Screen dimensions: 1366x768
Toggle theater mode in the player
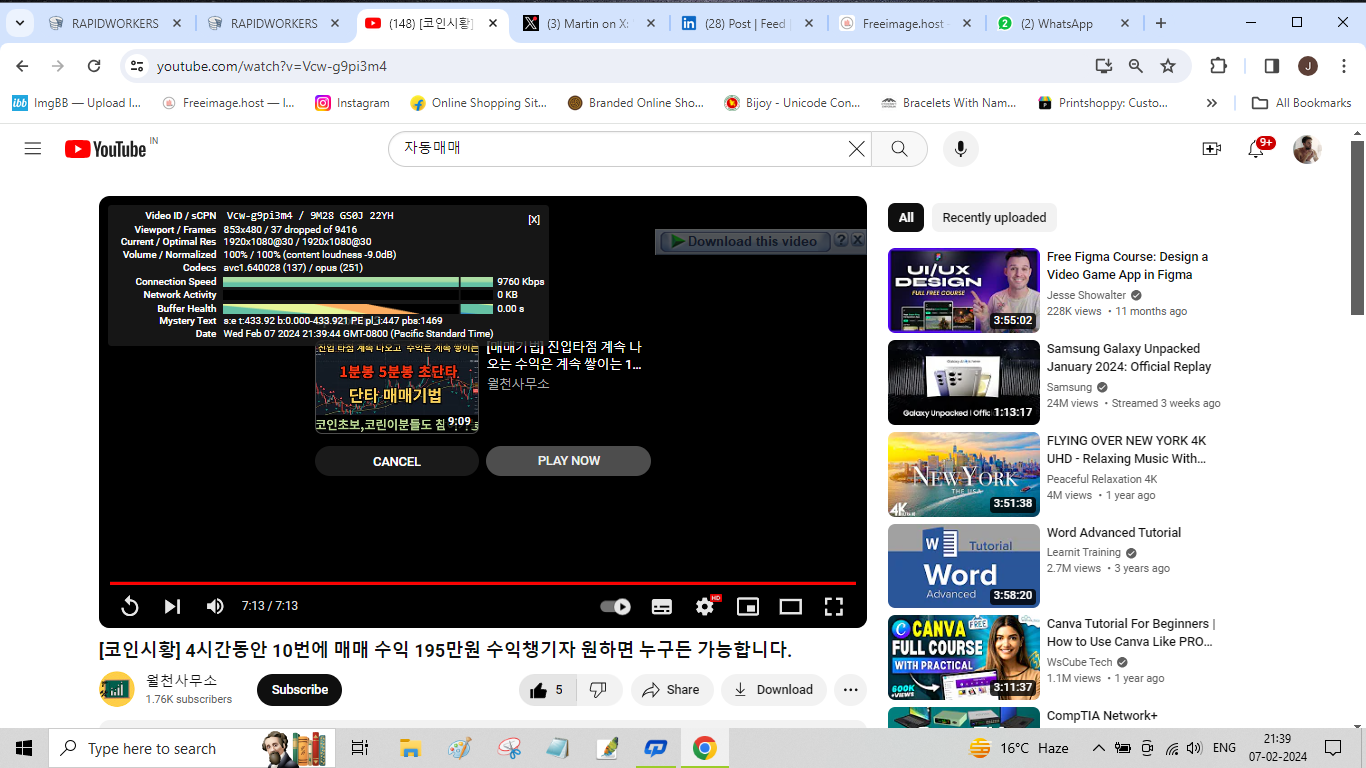(x=791, y=606)
